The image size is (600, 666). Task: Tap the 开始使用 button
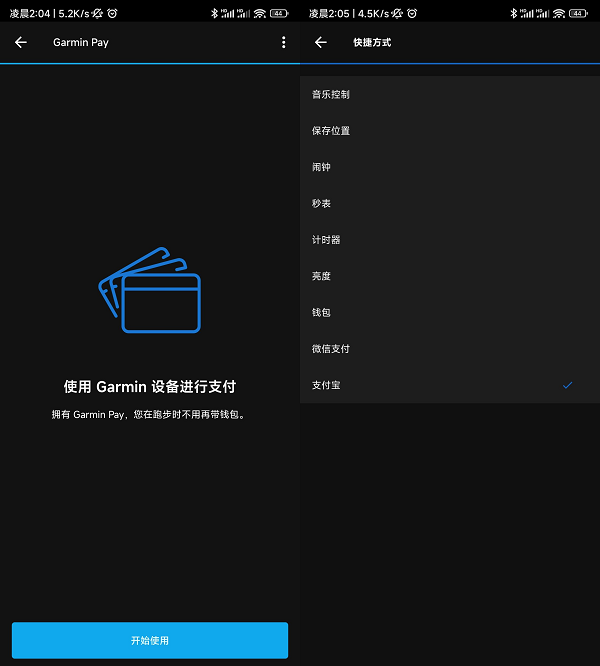coord(150,640)
